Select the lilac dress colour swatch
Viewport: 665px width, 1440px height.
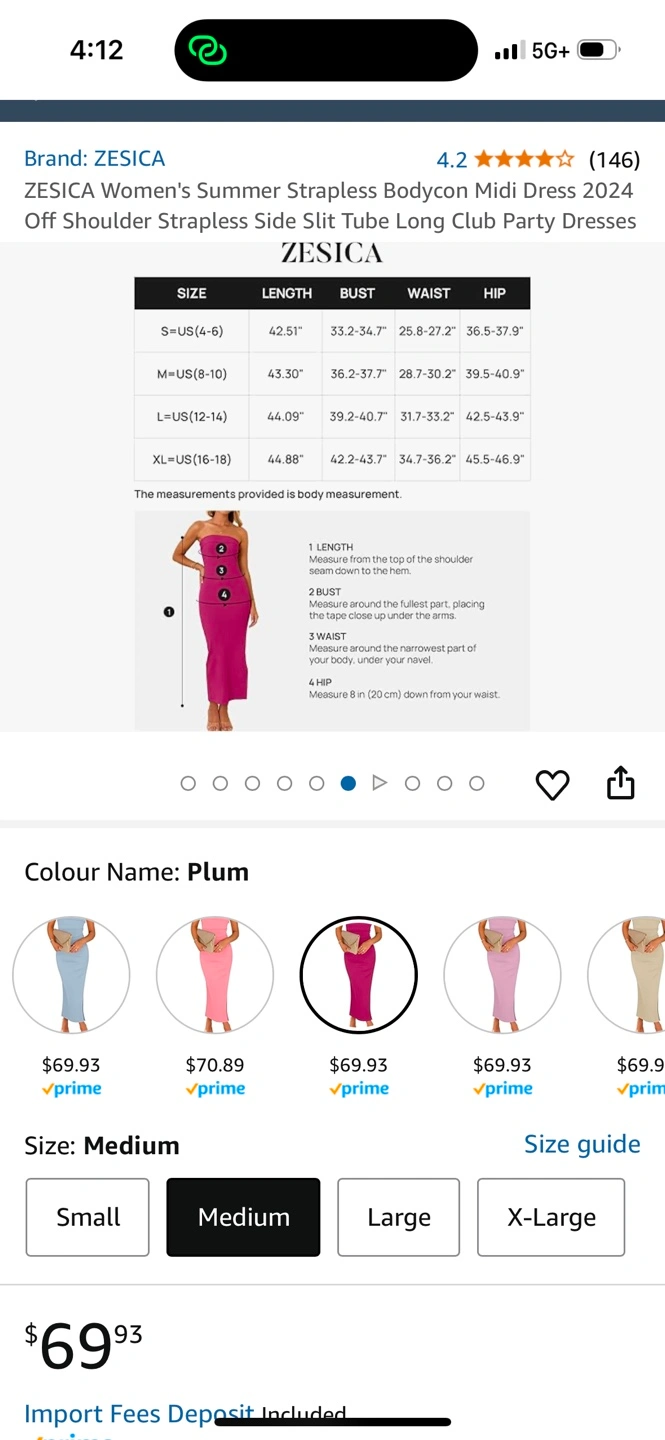click(502, 975)
